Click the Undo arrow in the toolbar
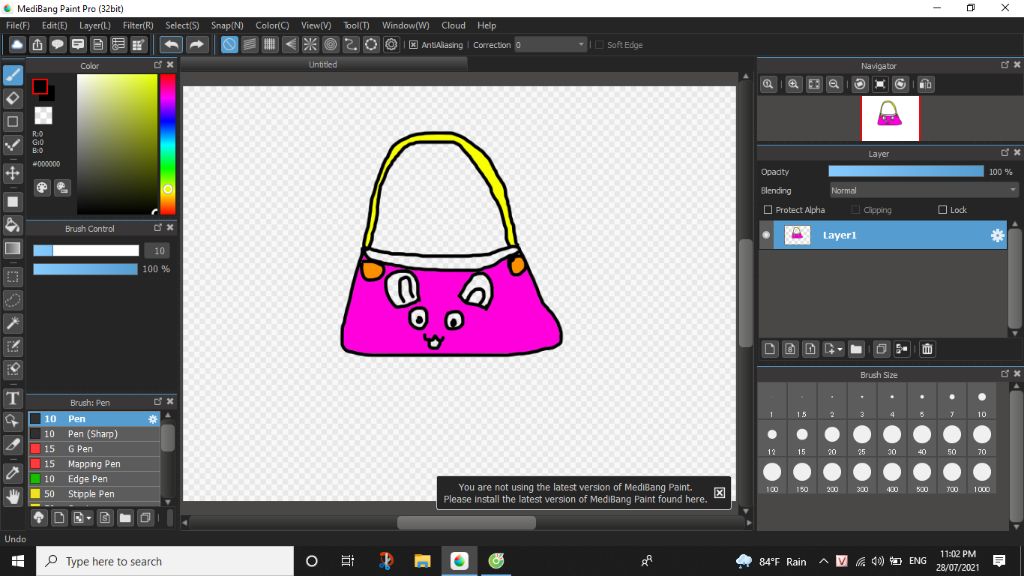 (x=171, y=44)
